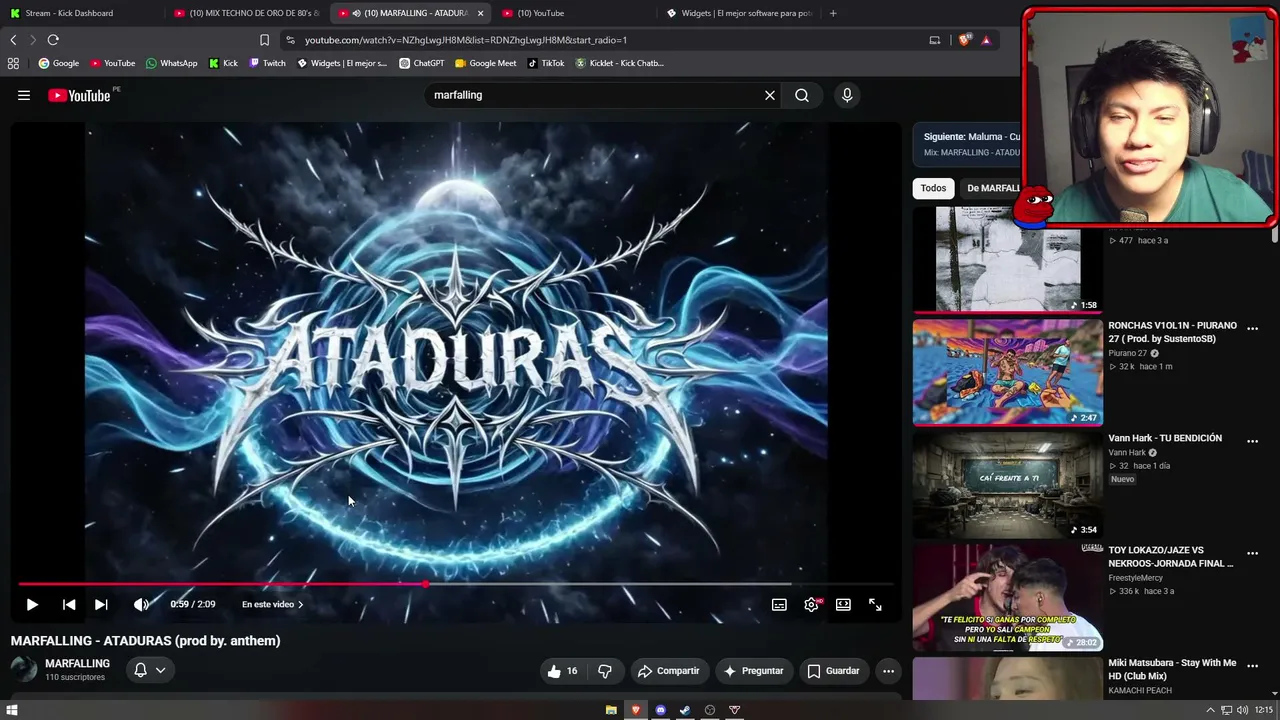Open the Brave Shields icon
Screen dimensions: 1280x720
[x=964, y=40]
